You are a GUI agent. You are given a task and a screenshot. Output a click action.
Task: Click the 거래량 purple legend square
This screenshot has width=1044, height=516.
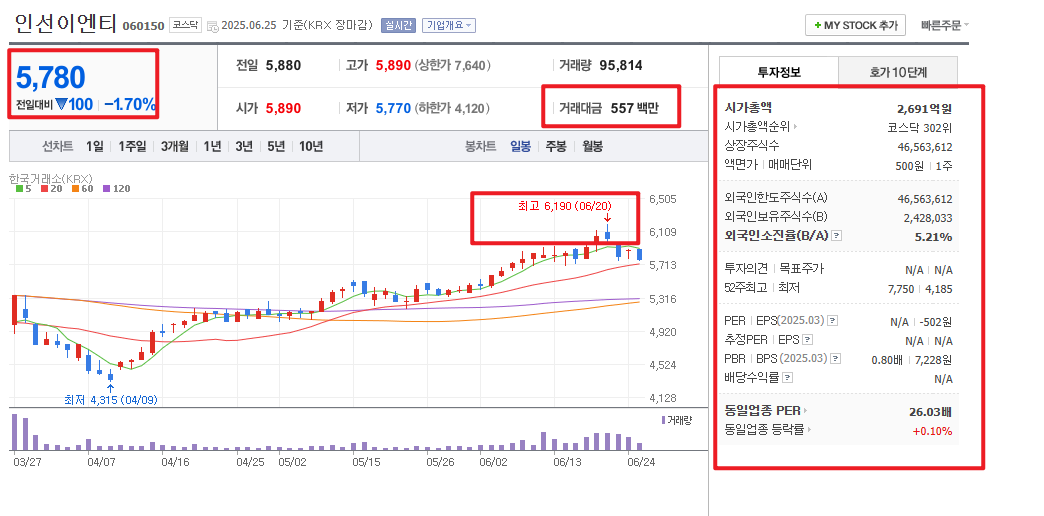click(664, 420)
